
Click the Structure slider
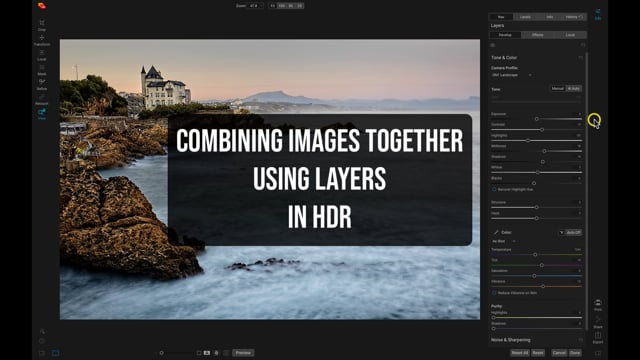pyautogui.click(x=537, y=207)
